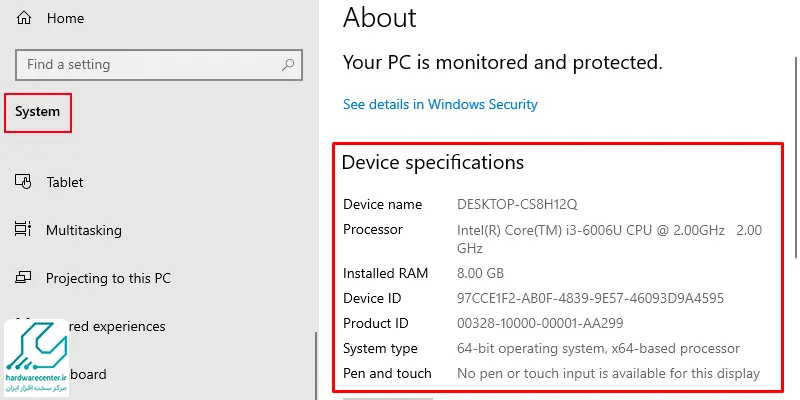Click the Device specifications heading
Viewport: 800px width, 400px height.
pyautogui.click(x=433, y=162)
